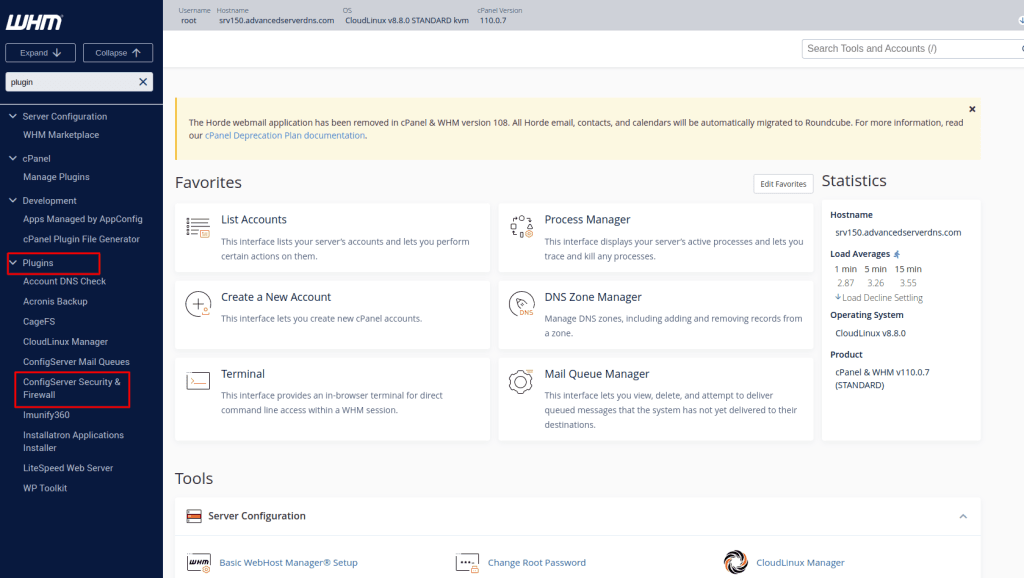The image size is (1024, 578).
Task: Open the cPanel Deprecation Plan documentation link
Action: click(x=285, y=136)
